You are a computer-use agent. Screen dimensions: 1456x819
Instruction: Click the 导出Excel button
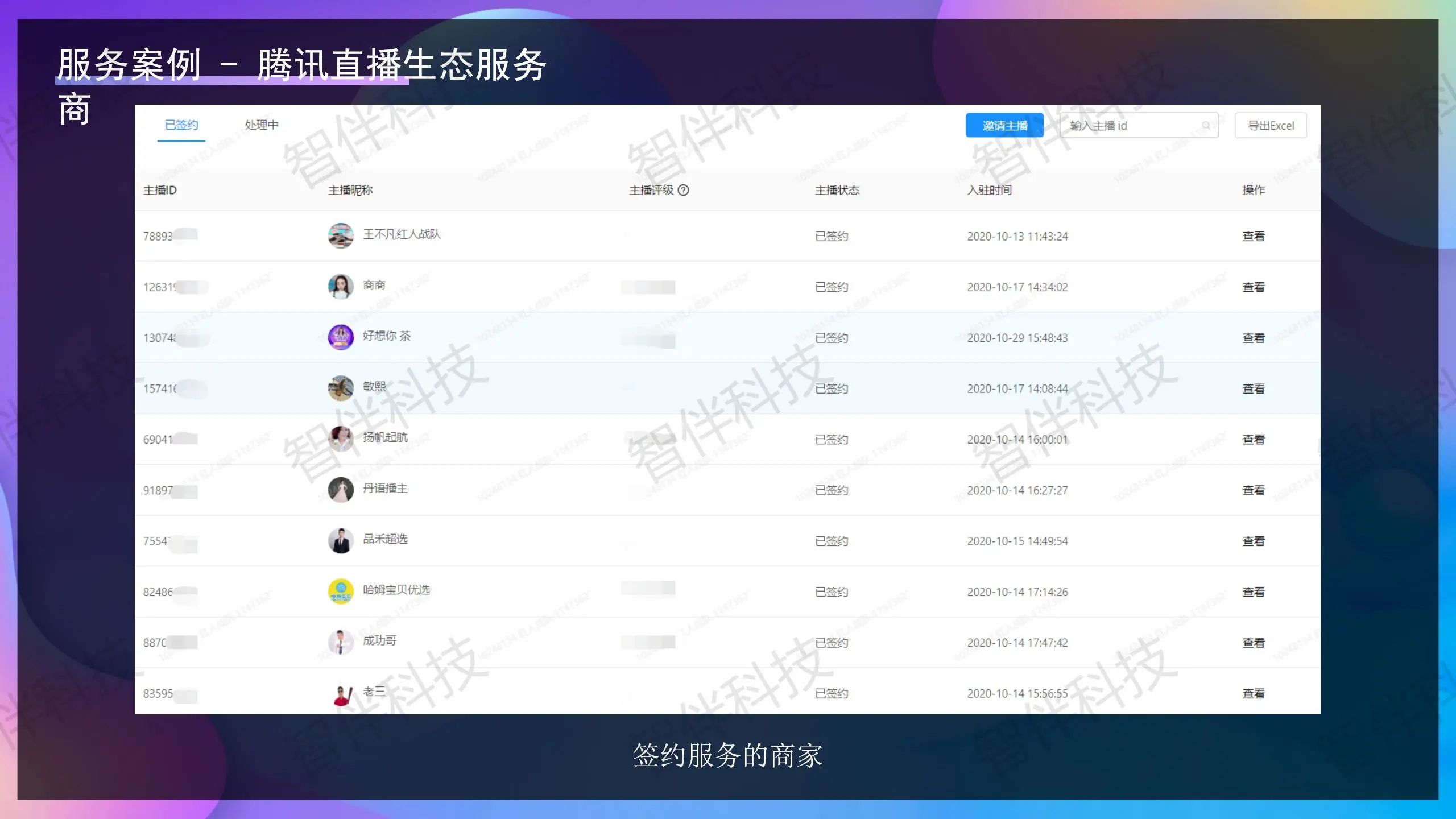point(1270,126)
